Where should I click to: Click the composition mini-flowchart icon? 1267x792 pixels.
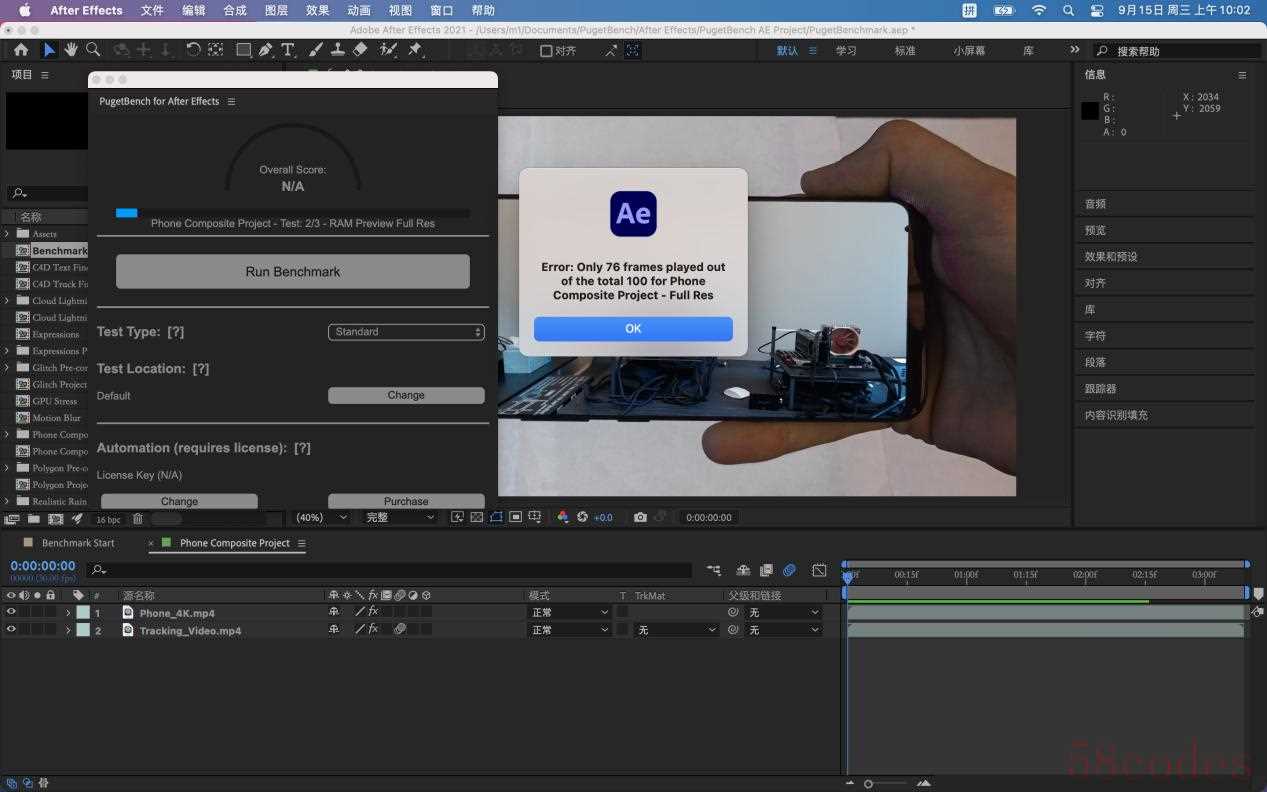(x=713, y=570)
